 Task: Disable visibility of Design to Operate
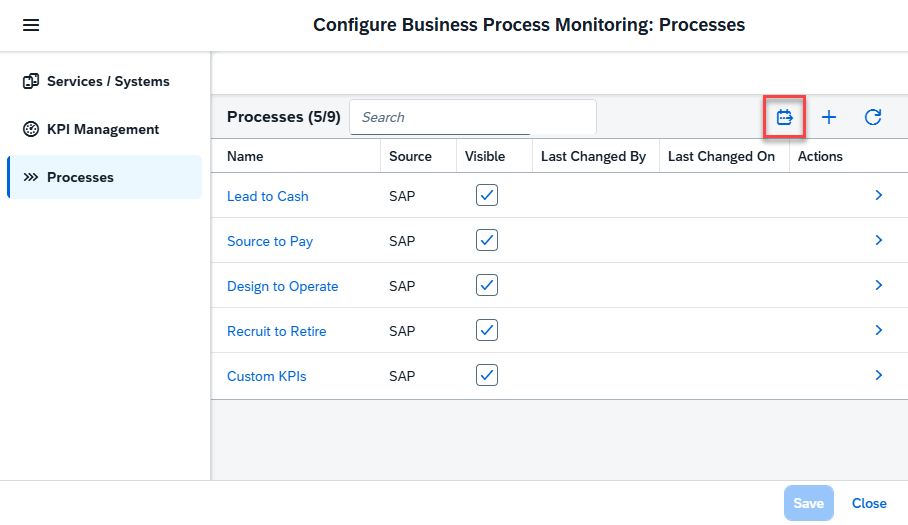pos(486,285)
